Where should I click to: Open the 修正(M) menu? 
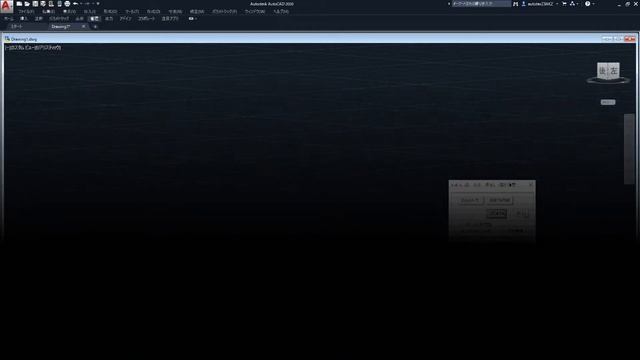click(x=197, y=11)
